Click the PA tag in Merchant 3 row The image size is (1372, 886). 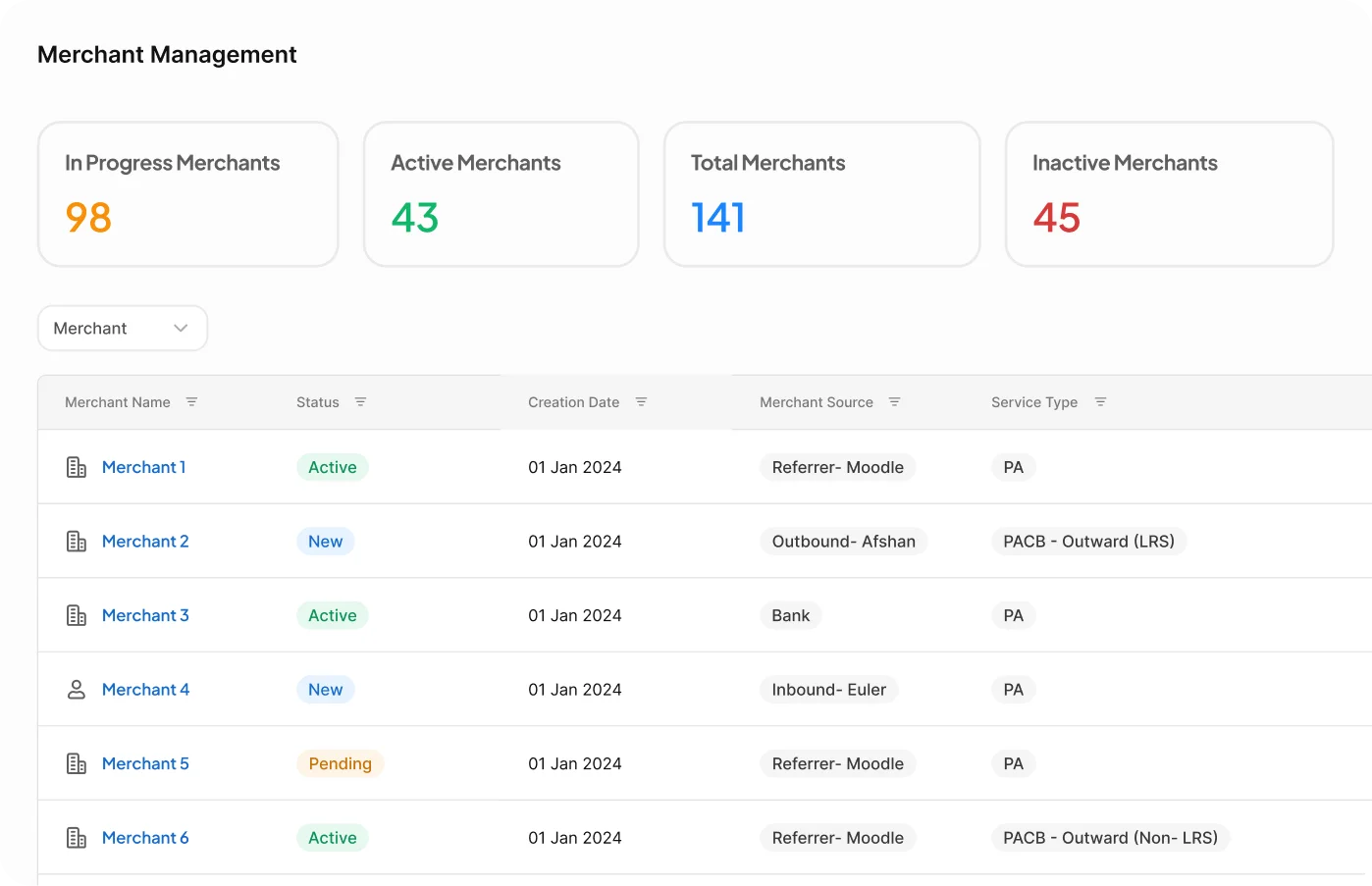click(x=1014, y=615)
